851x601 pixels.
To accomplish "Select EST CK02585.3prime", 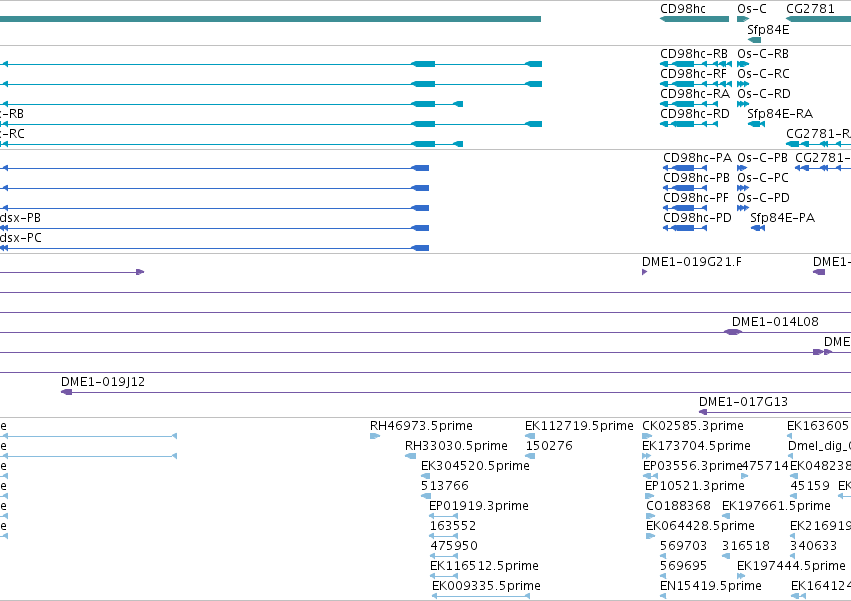I will point(646,436).
